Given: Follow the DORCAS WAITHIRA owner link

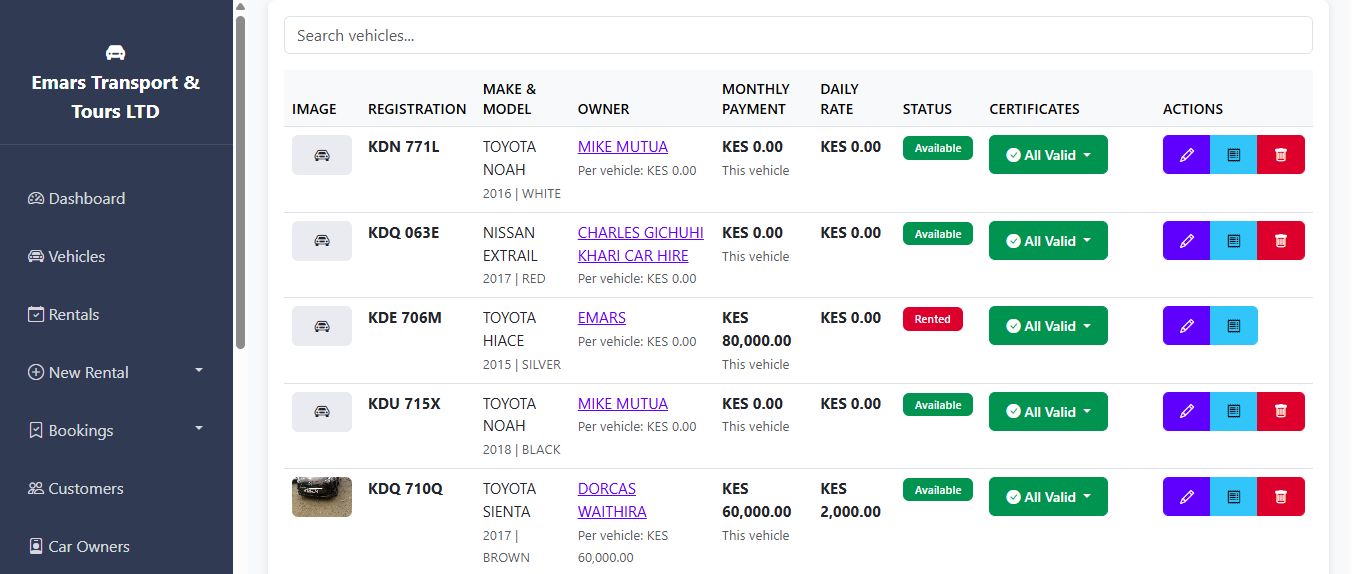Looking at the screenshot, I should tap(611, 500).
